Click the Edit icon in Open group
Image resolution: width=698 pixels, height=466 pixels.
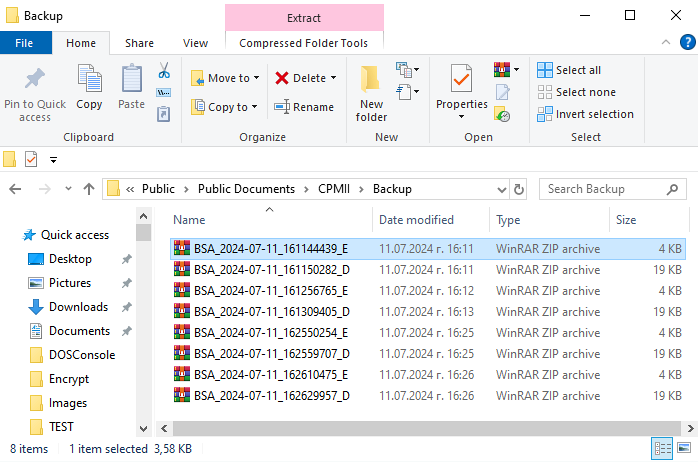[x=503, y=92]
